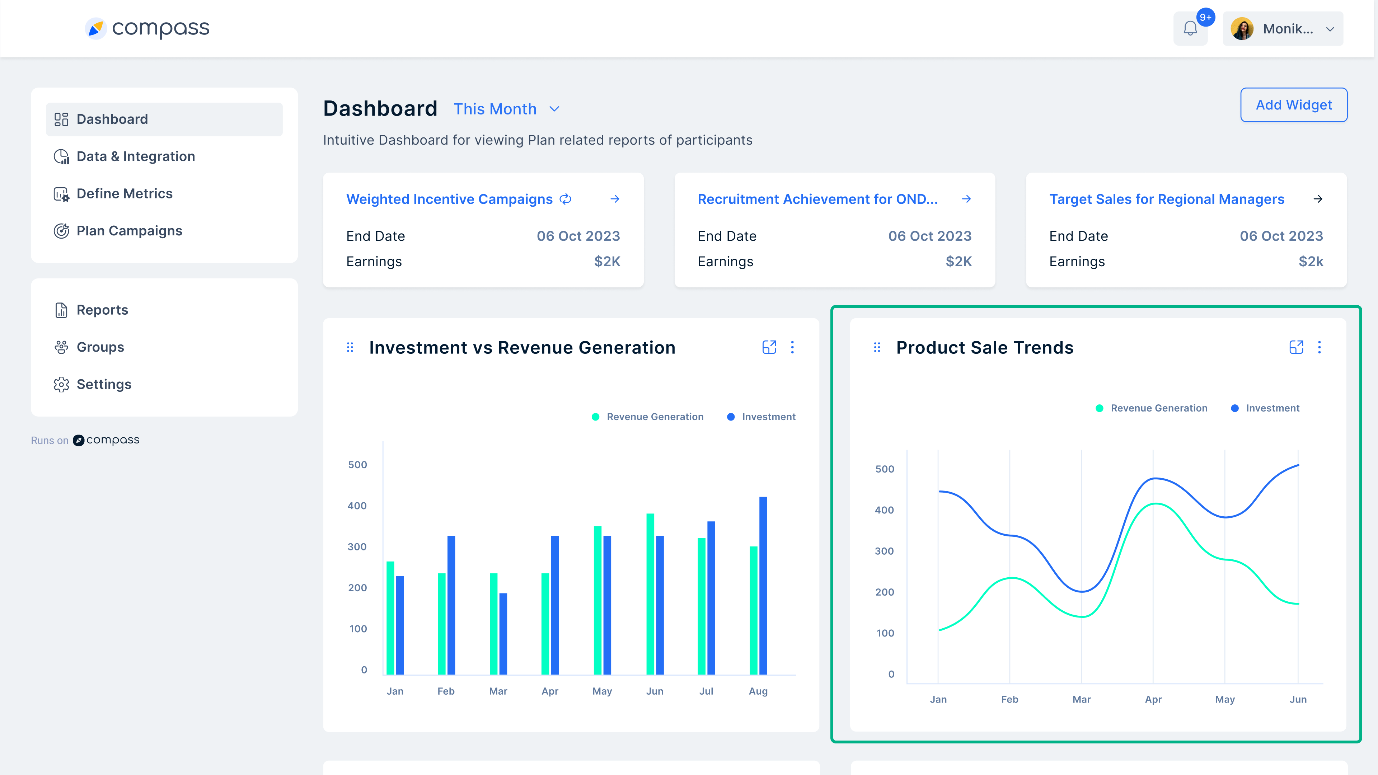Viewport: 1378px width, 775px height.
Task: Open the notification bell
Action: [x=1190, y=28]
